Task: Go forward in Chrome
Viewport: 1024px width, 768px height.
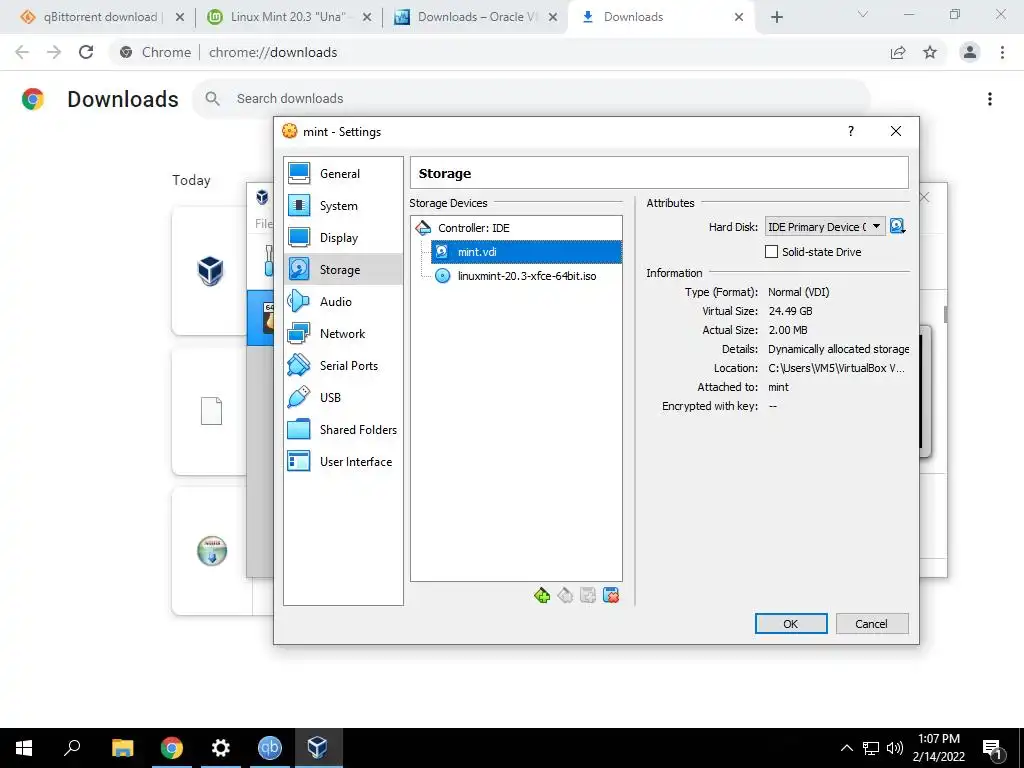Action: 54,52
